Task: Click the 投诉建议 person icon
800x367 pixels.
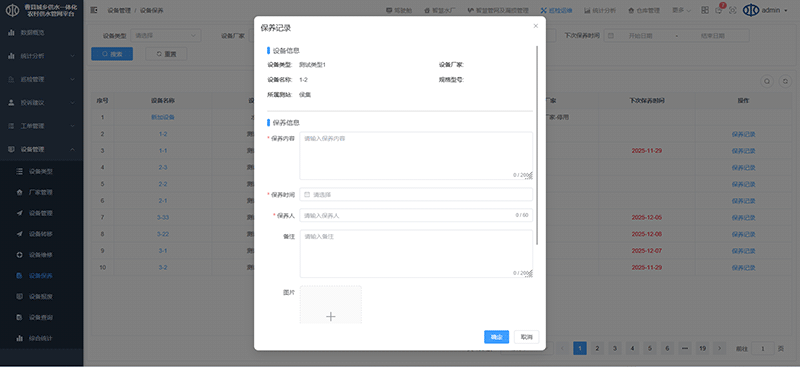Action: [11, 103]
